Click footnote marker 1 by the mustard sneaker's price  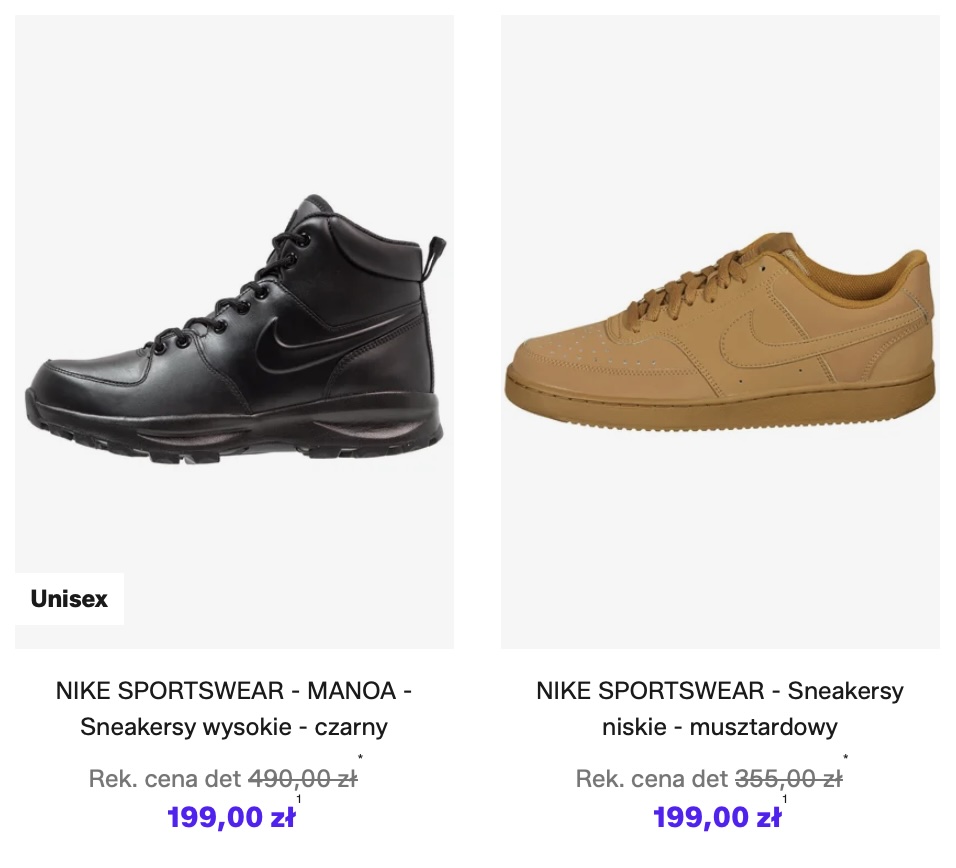pos(785,800)
